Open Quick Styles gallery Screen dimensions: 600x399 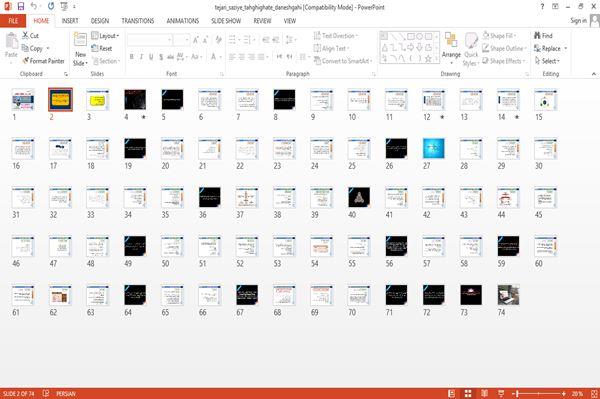(x=471, y=49)
